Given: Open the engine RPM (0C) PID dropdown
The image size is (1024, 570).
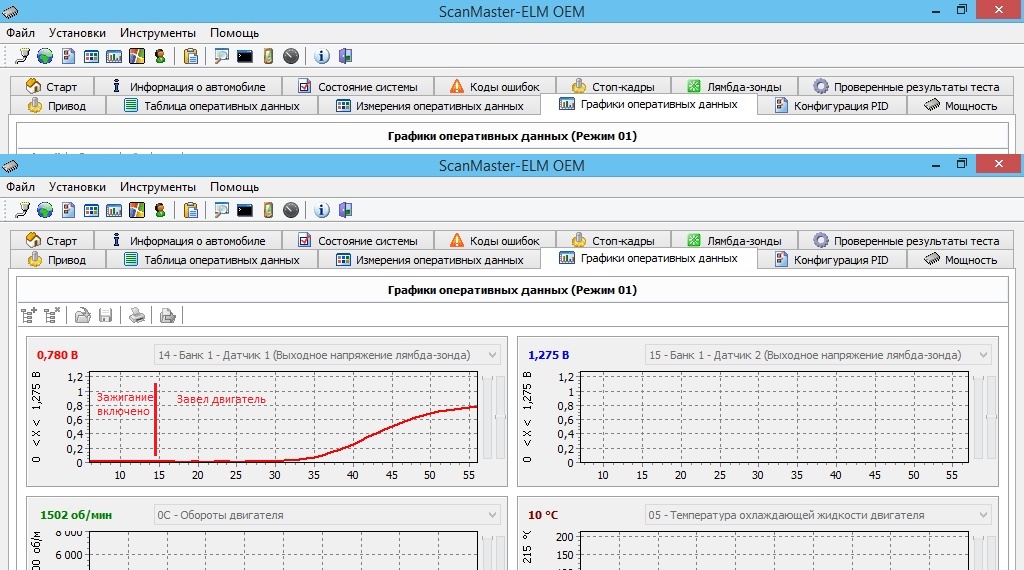Looking at the screenshot, I should pos(490,515).
